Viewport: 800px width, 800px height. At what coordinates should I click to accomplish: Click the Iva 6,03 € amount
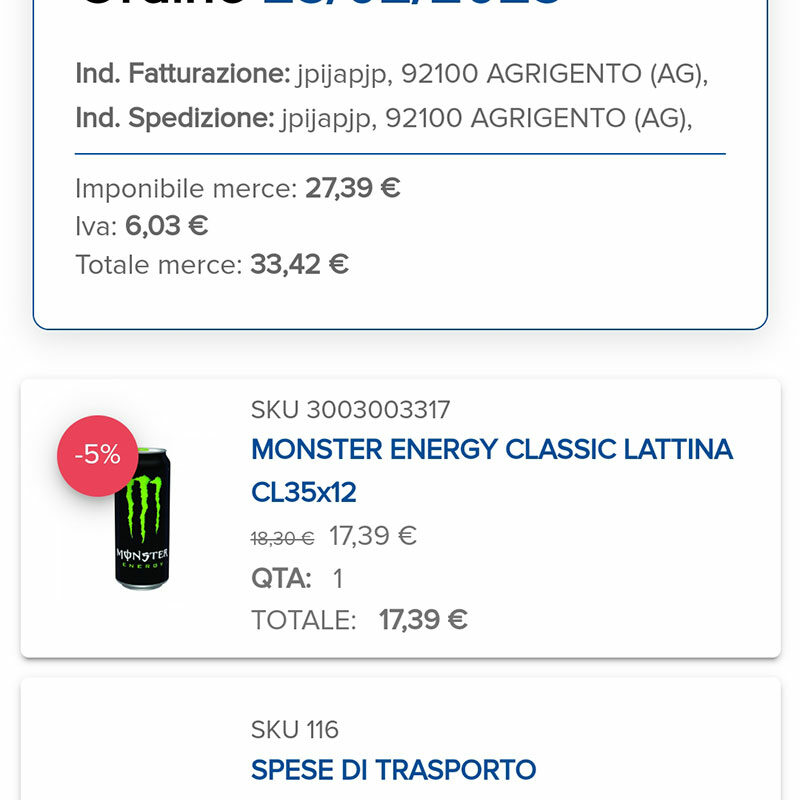pos(166,226)
